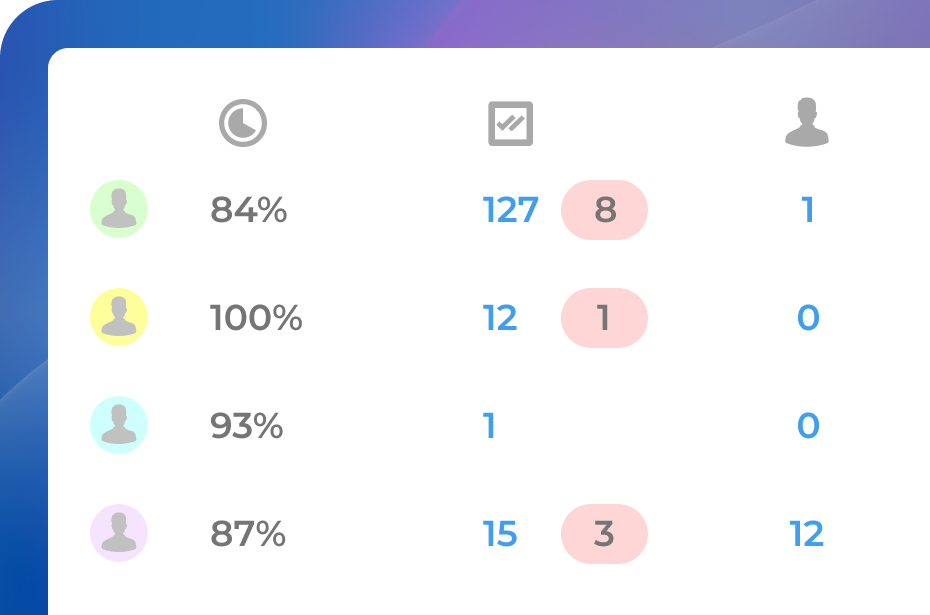Open the 12 tasks link in second row

(x=500, y=318)
